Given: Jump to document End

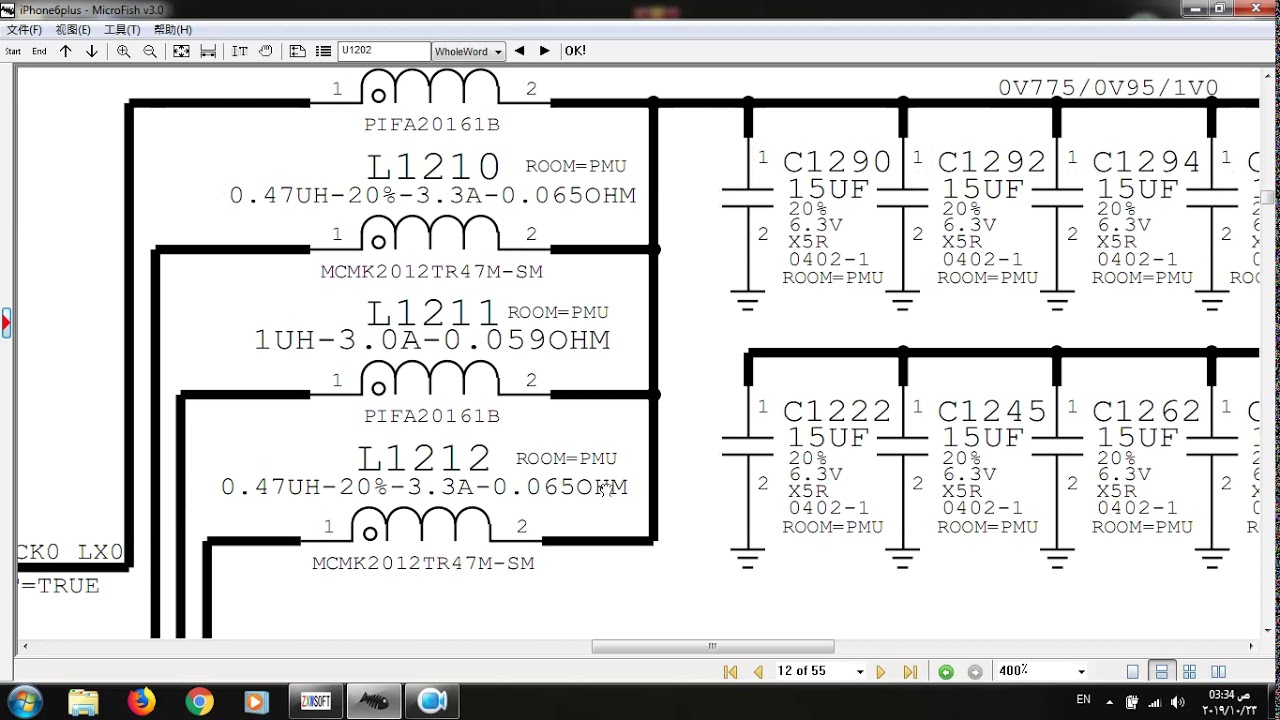Looking at the screenshot, I should pyautogui.click(x=39, y=51).
